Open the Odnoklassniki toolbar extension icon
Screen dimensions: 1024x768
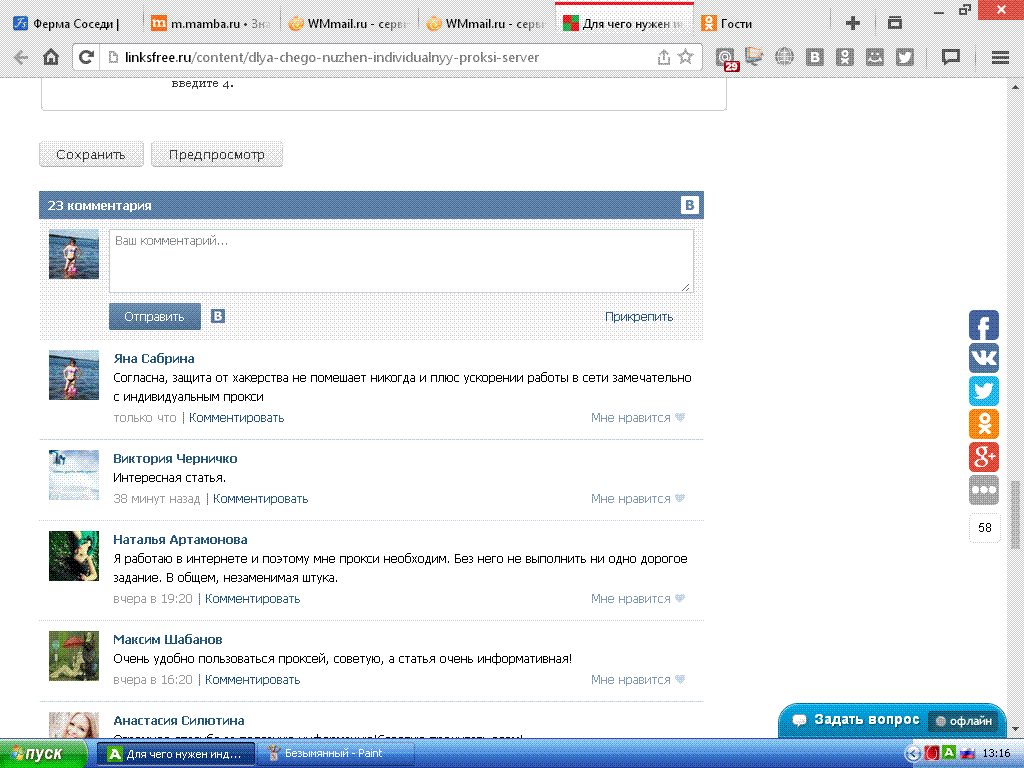(x=844, y=57)
